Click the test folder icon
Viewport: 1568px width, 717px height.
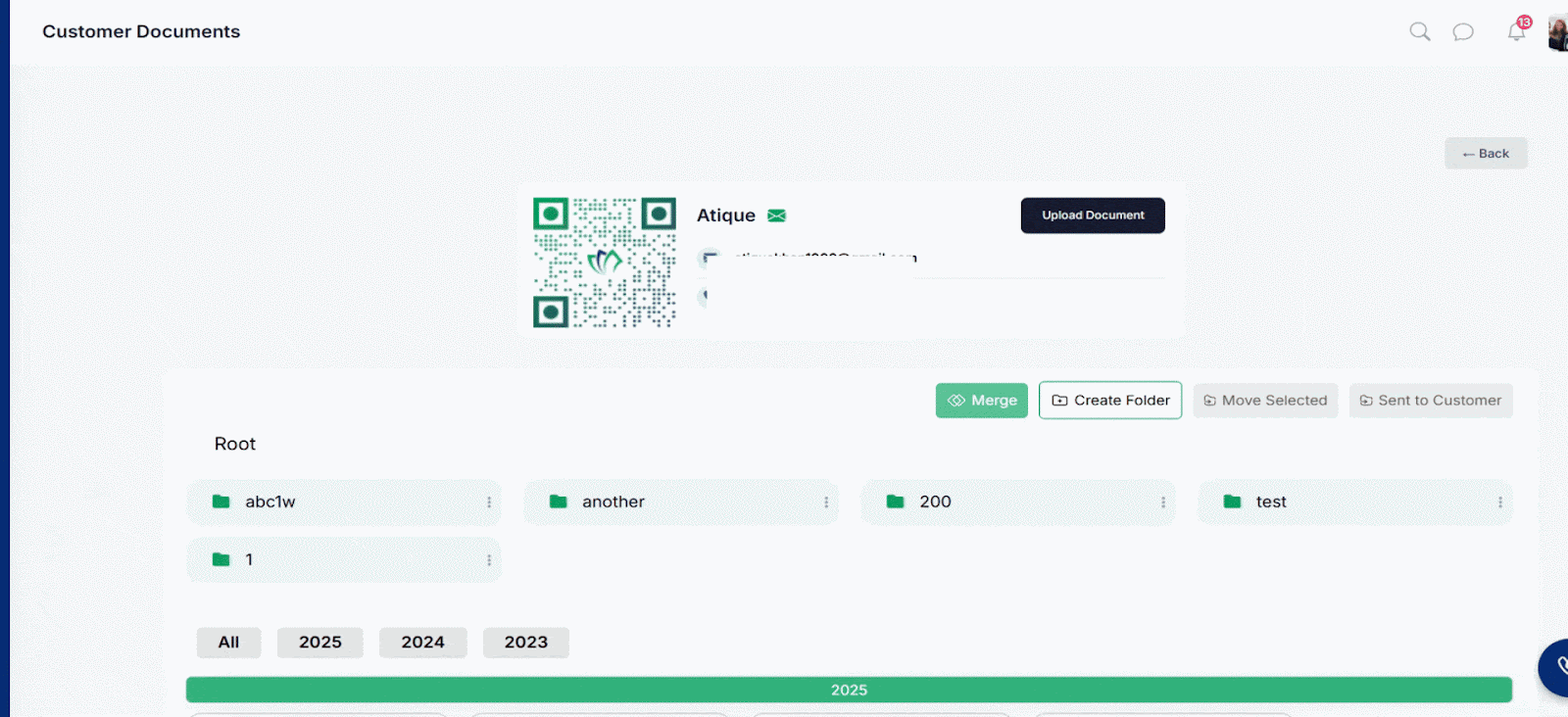pos(1233,502)
